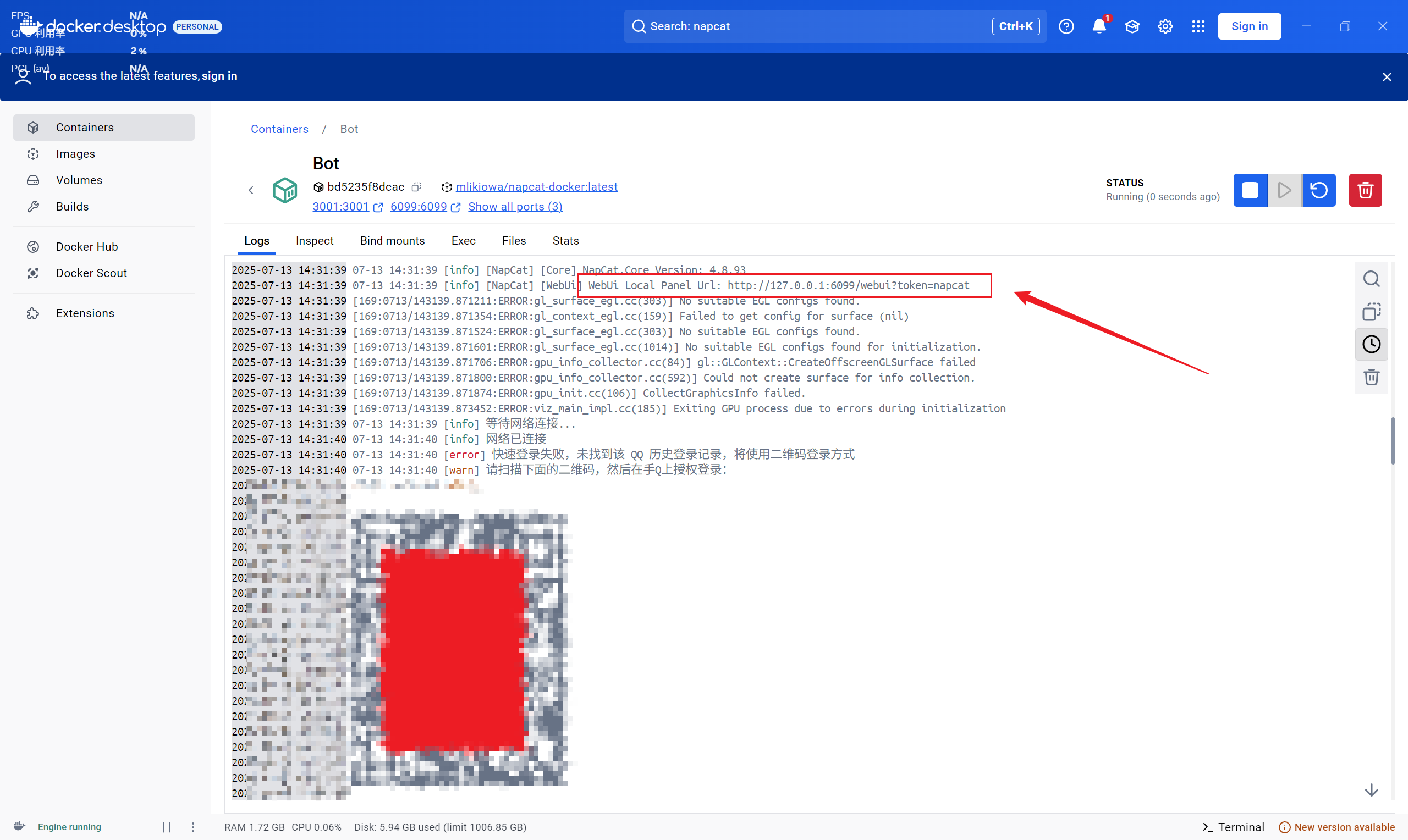This screenshot has height=840, width=1408.
Task: Open the Images section in sidebar
Action: tap(75, 153)
